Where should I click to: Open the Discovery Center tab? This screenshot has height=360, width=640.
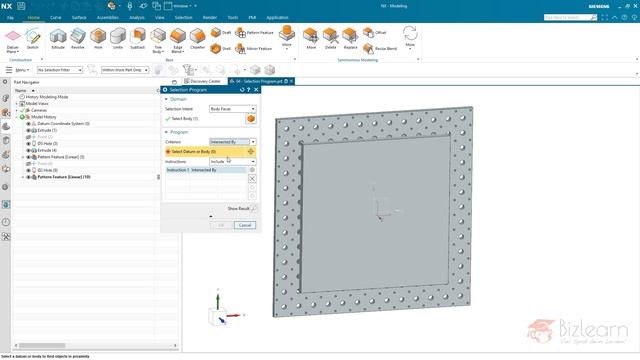pyautogui.click(x=202, y=81)
